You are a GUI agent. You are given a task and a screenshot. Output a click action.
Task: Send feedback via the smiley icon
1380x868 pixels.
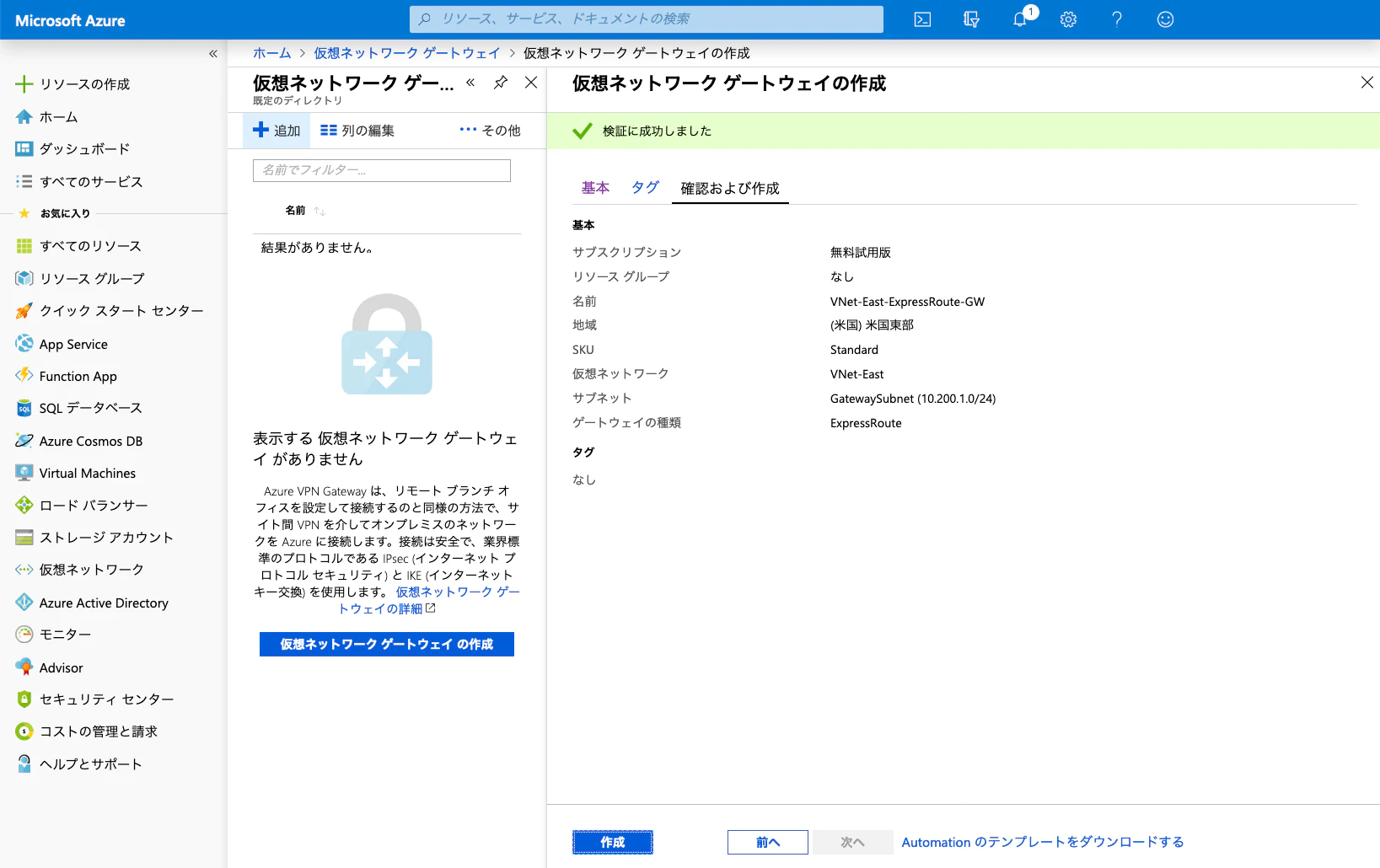pyautogui.click(x=1165, y=19)
